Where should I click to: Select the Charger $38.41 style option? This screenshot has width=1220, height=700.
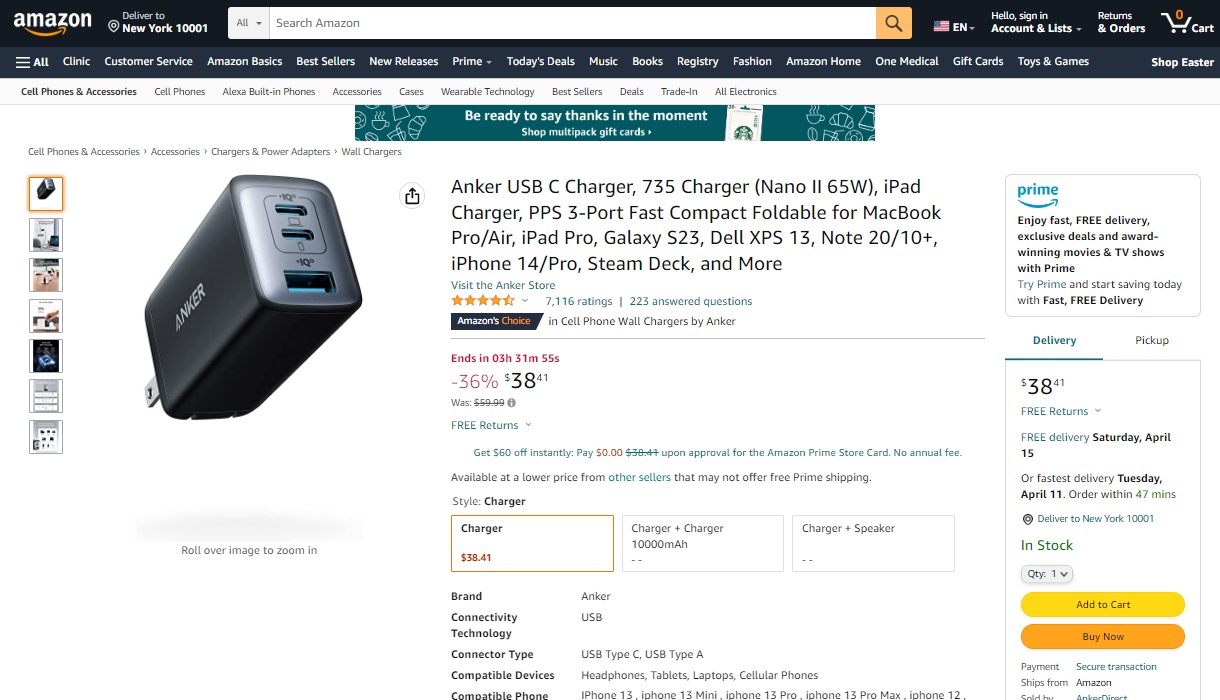pos(532,543)
